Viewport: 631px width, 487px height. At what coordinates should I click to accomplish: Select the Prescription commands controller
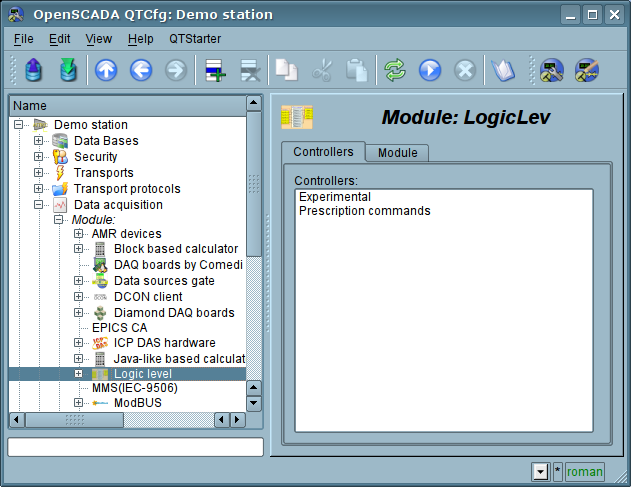[x=365, y=211]
